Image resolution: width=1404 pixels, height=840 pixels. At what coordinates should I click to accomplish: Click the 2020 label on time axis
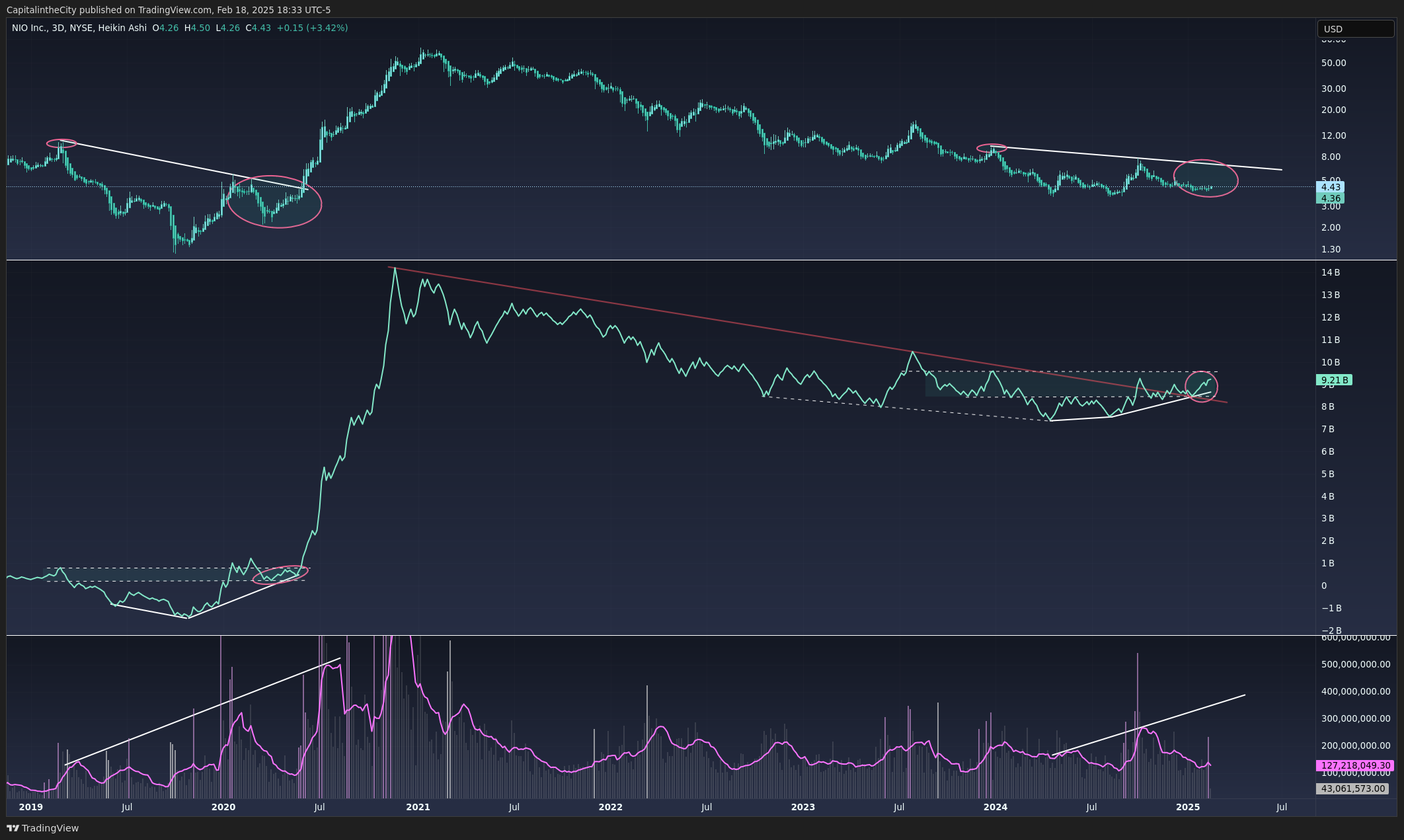(223, 807)
